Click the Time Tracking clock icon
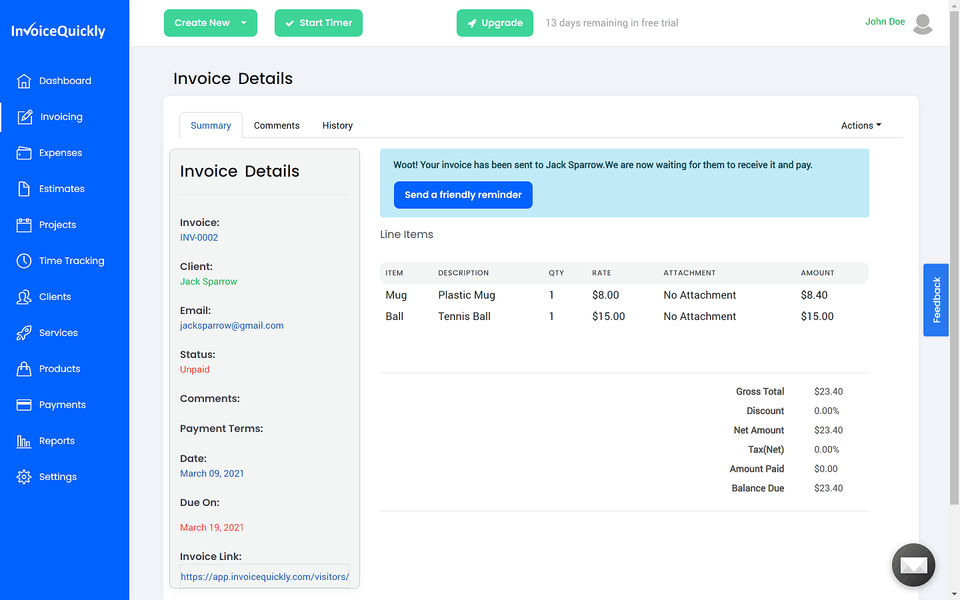 (x=24, y=261)
